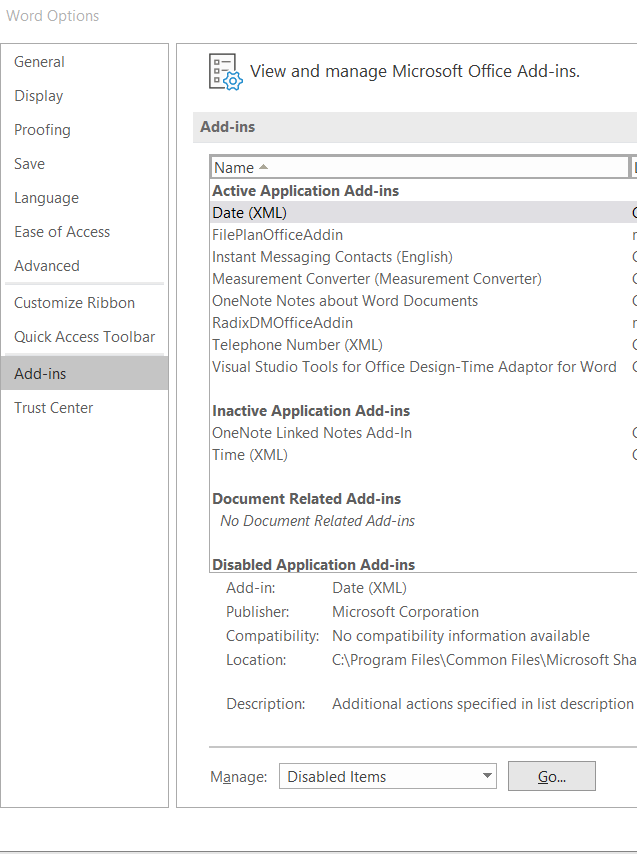Open the Advanced options category
The height and width of the screenshot is (854, 637).
click(47, 266)
